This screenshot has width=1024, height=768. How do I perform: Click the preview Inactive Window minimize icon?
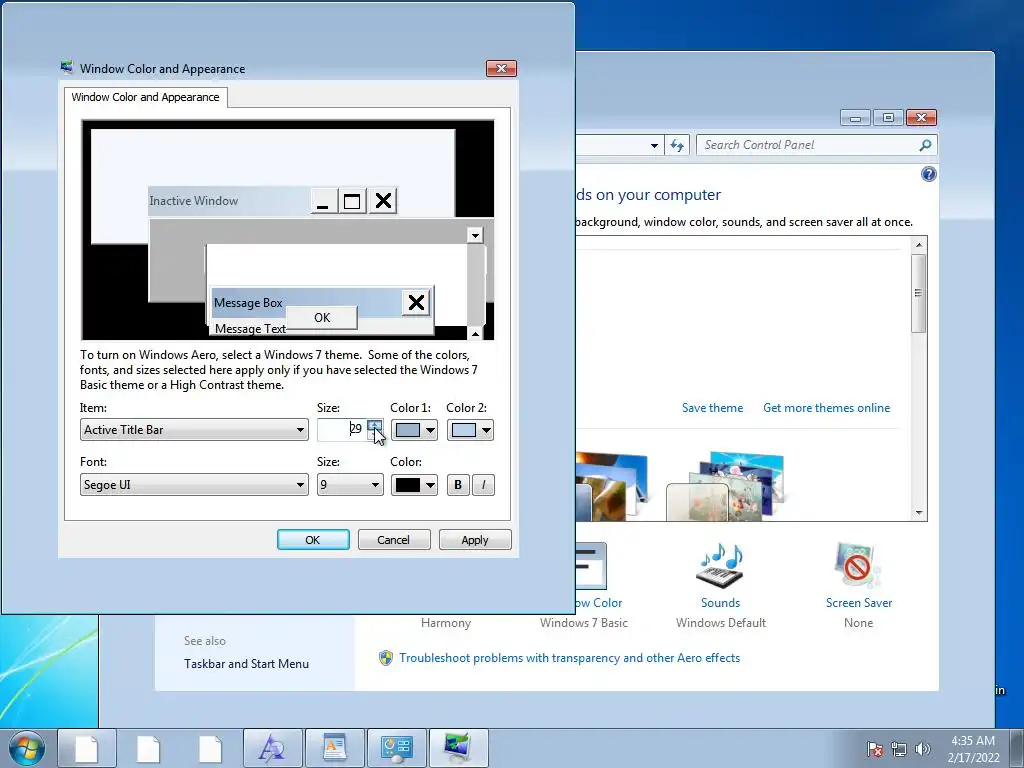[x=323, y=201]
